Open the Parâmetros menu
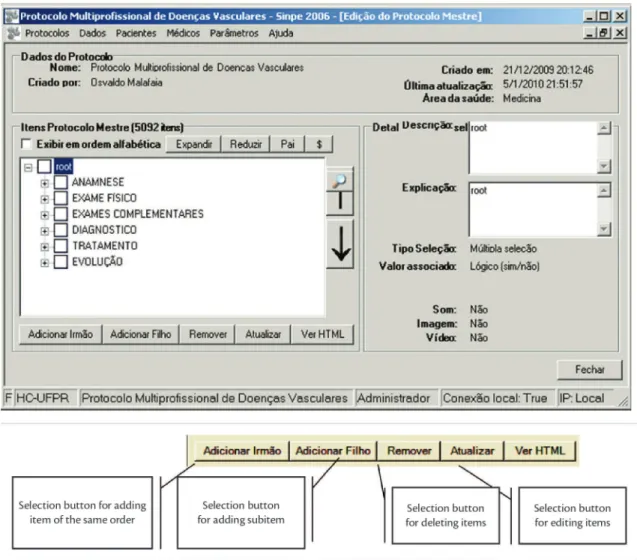The image size is (637, 560). click(x=234, y=33)
